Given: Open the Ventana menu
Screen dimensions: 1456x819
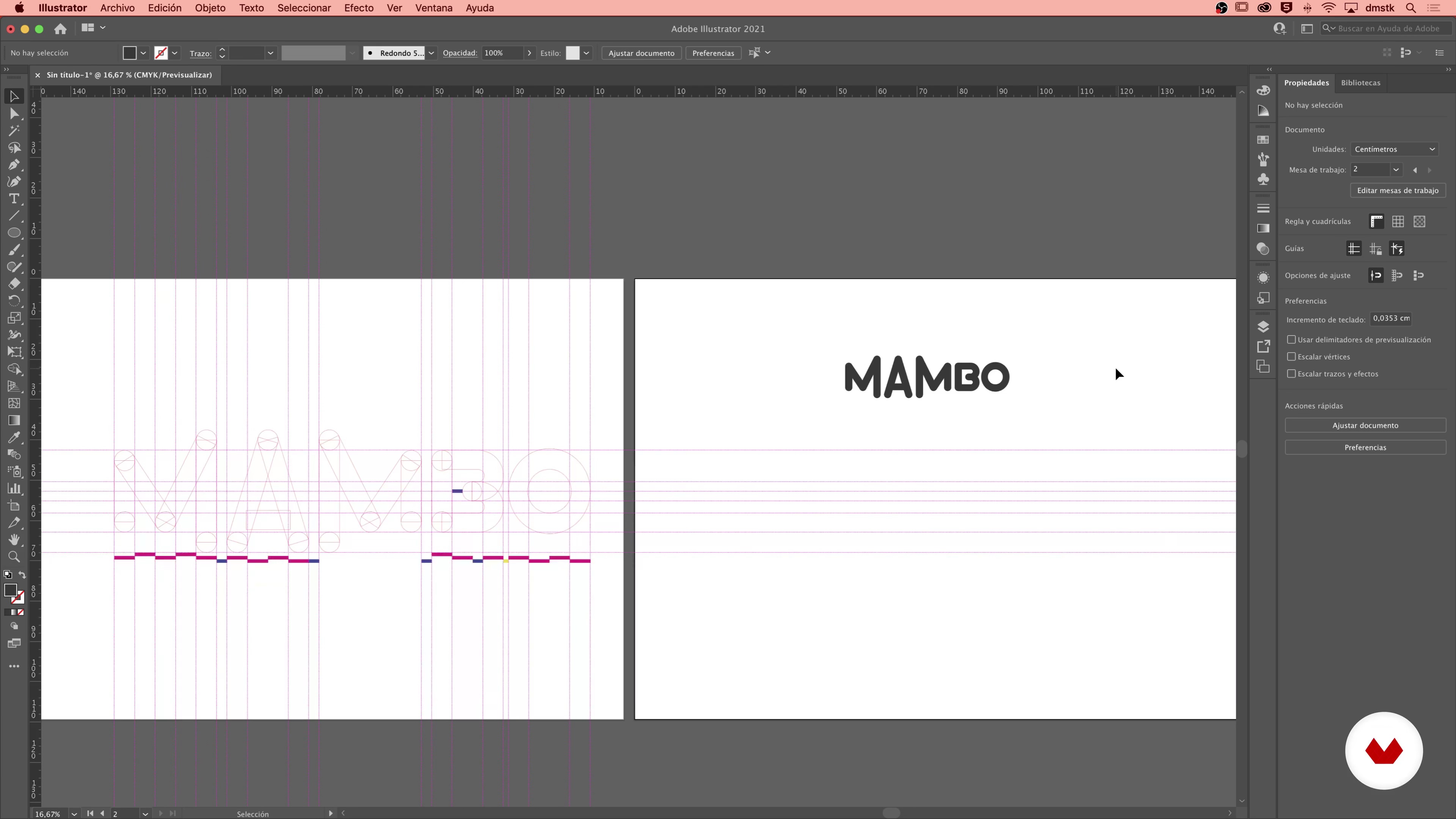Looking at the screenshot, I should [434, 8].
